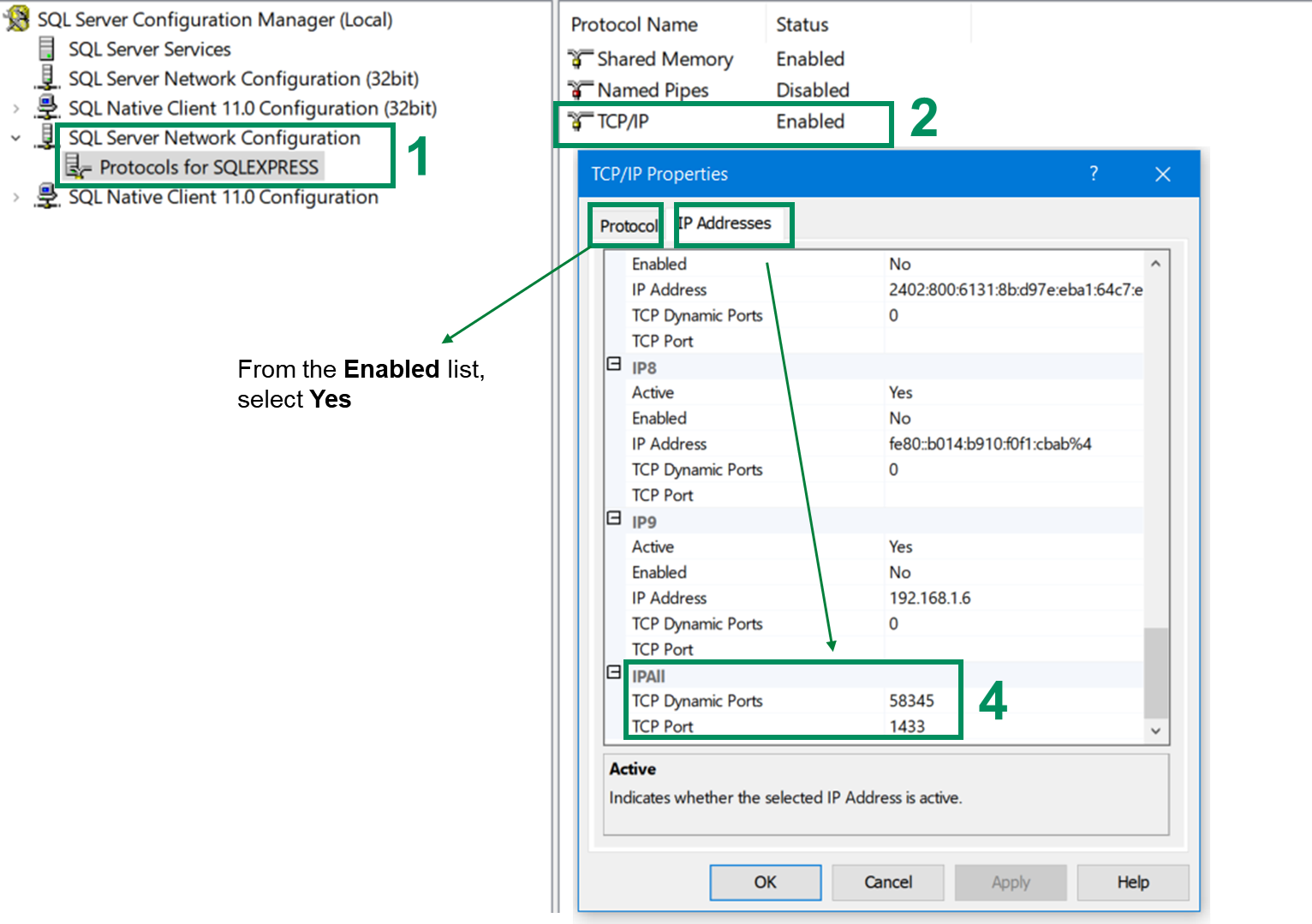Click the IP8 TCP Port label
Image resolution: width=1312 pixels, height=924 pixels.
click(x=662, y=495)
